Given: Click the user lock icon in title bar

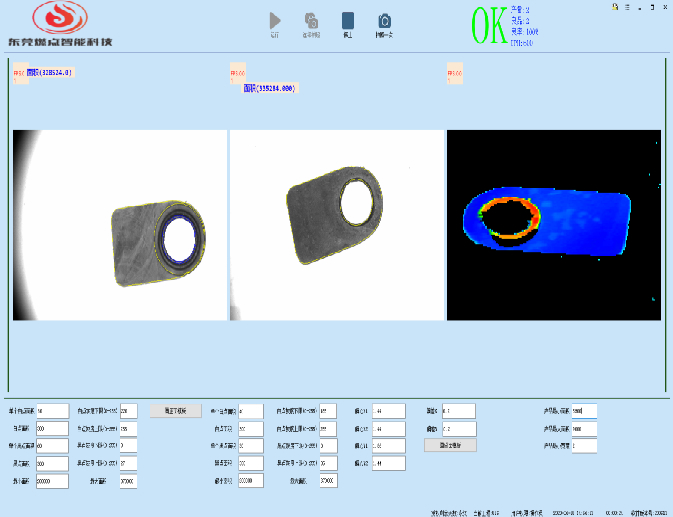Looking at the screenshot, I should pyautogui.click(x=615, y=6).
